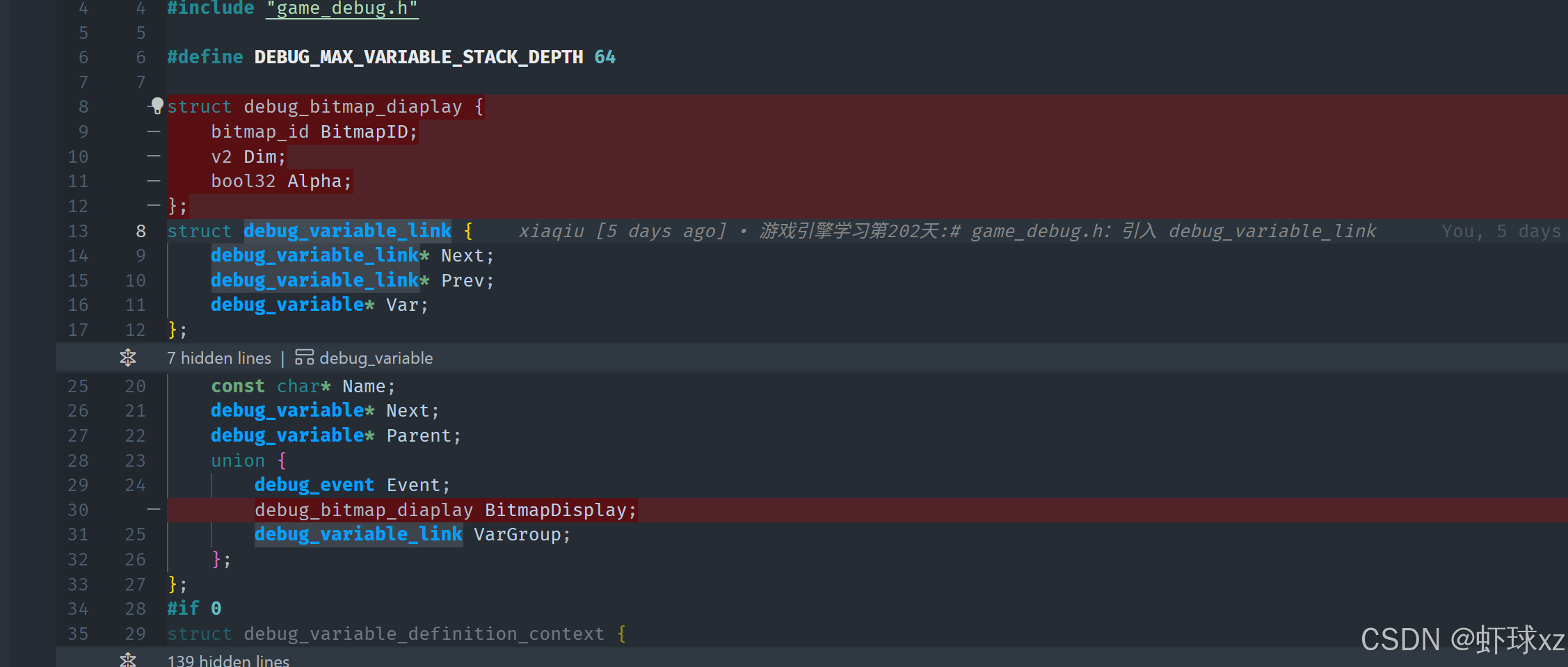Viewport: 1568px width, 667px height.
Task: Click the "v2 Dim;" deleted line
Action: 248,156
